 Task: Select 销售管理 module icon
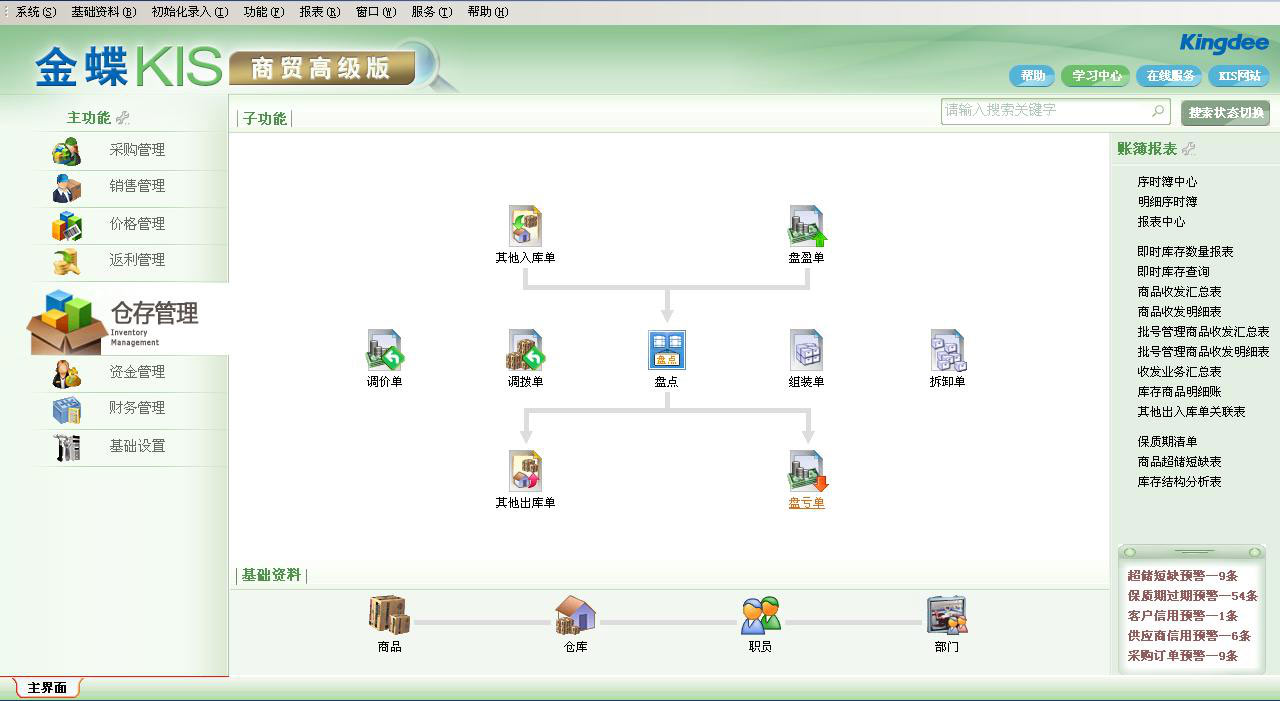pos(66,187)
